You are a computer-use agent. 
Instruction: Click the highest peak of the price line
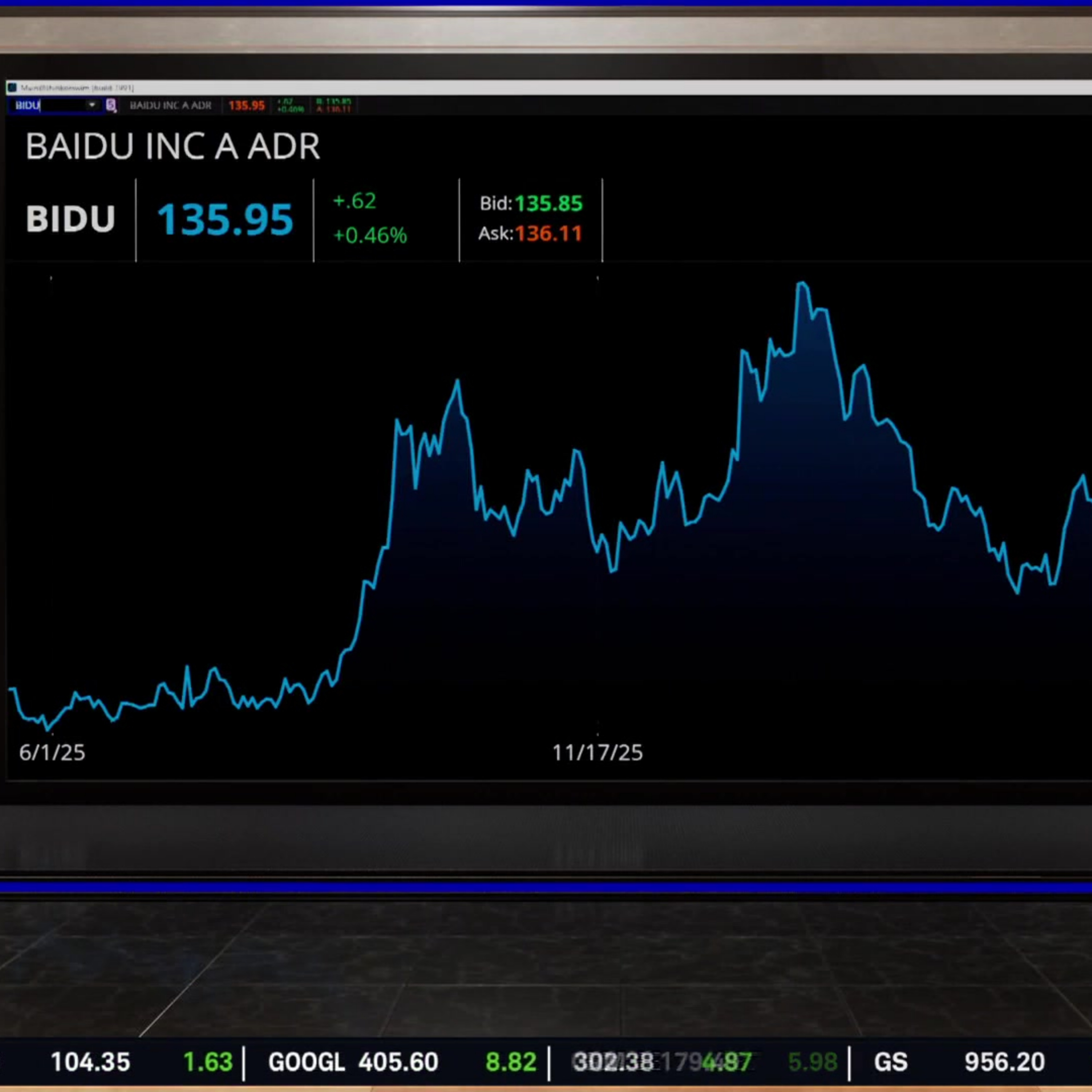pos(802,283)
